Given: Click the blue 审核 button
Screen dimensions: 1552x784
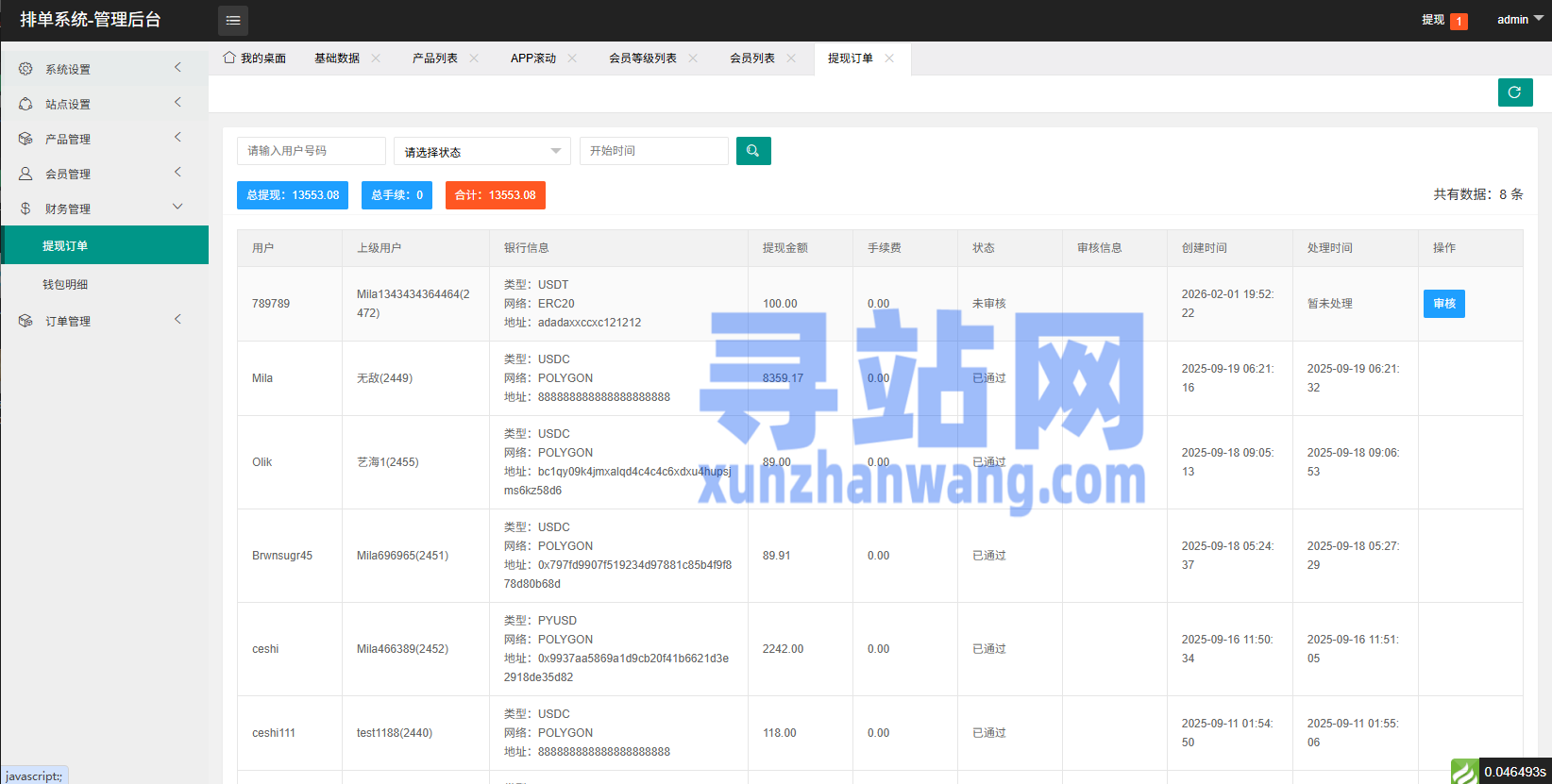Looking at the screenshot, I should click(1443, 304).
